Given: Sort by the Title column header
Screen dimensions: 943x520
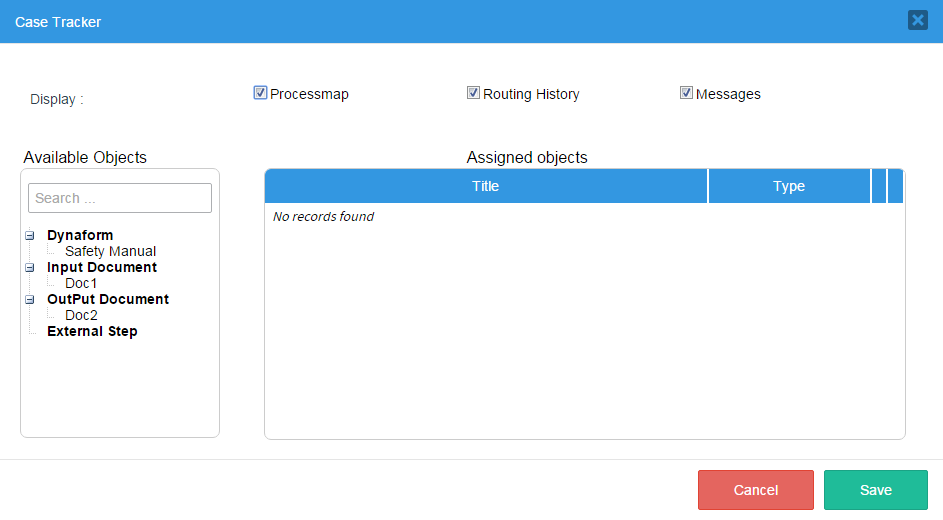Looking at the screenshot, I should (486, 186).
